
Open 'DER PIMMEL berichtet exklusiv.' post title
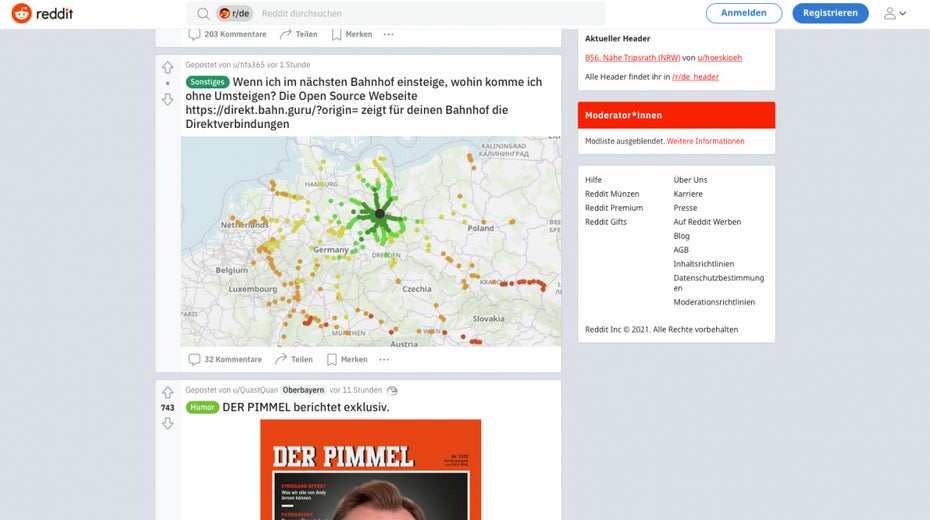click(305, 407)
